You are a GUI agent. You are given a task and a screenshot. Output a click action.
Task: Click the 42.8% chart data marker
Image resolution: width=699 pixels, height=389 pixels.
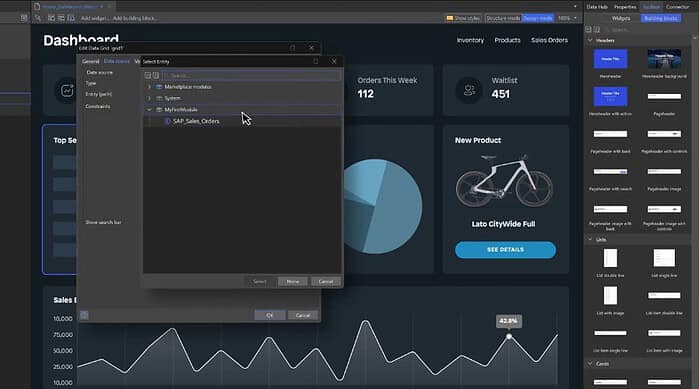pos(509,336)
